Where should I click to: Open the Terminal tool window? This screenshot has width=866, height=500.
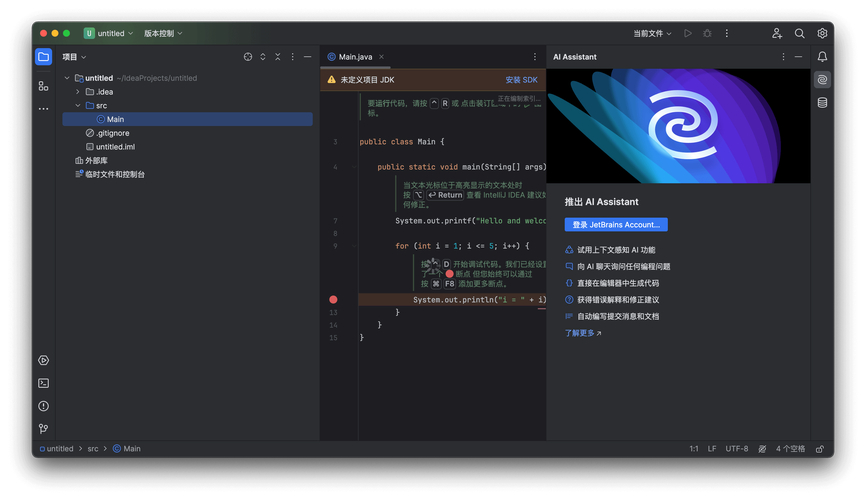44,383
